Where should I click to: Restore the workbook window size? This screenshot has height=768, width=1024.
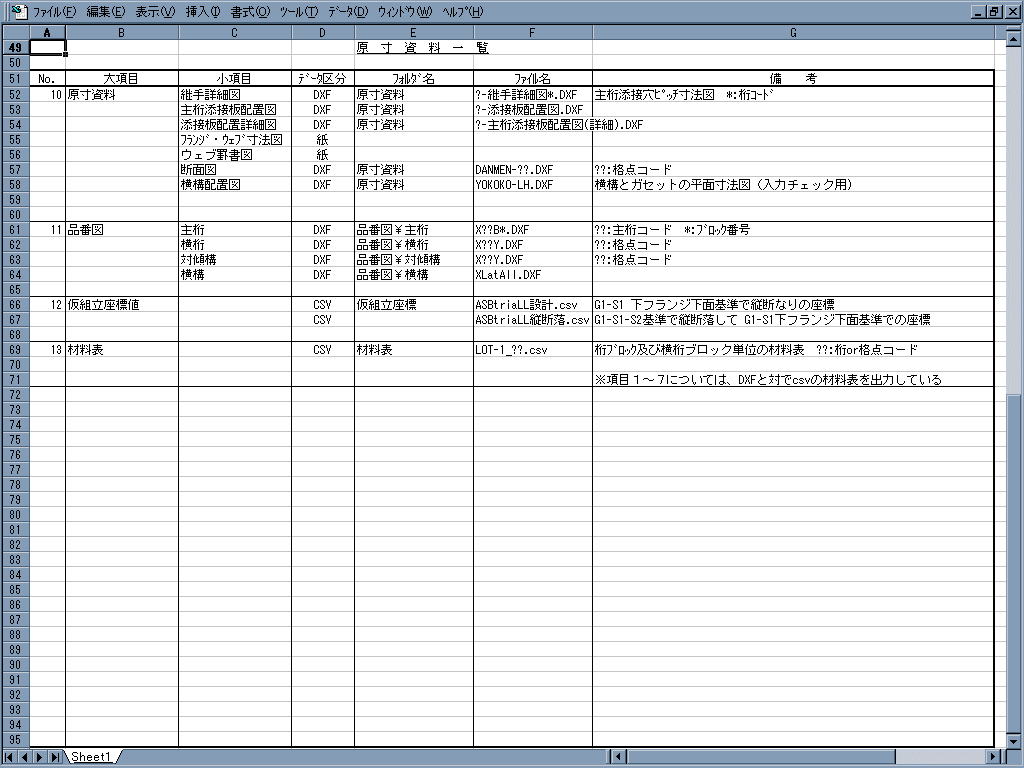point(994,11)
